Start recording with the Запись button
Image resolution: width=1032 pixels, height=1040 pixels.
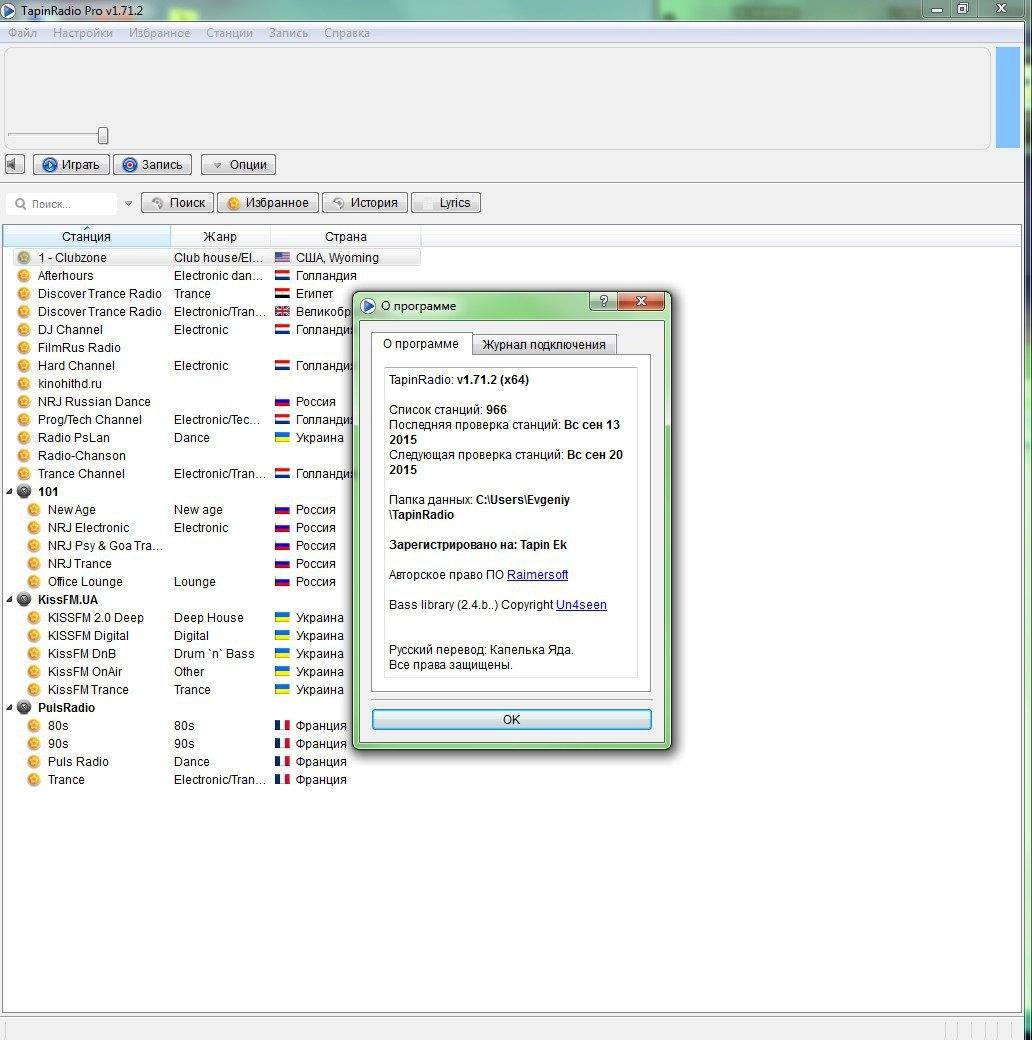click(153, 164)
